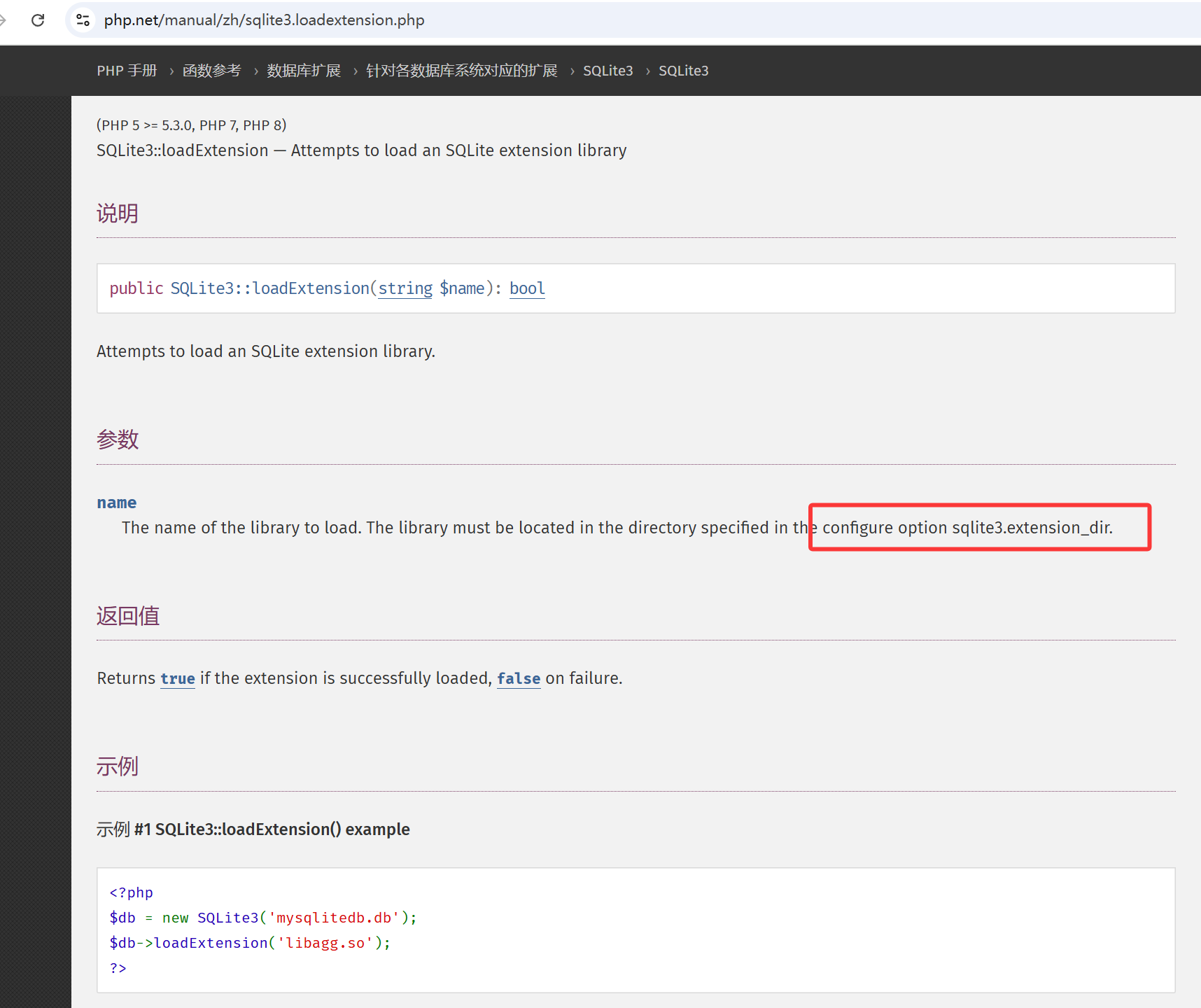This screenshot has height=1008, width=1201.
Task: Click the last SQLite3 breadcrumb link
Action: 683,71
